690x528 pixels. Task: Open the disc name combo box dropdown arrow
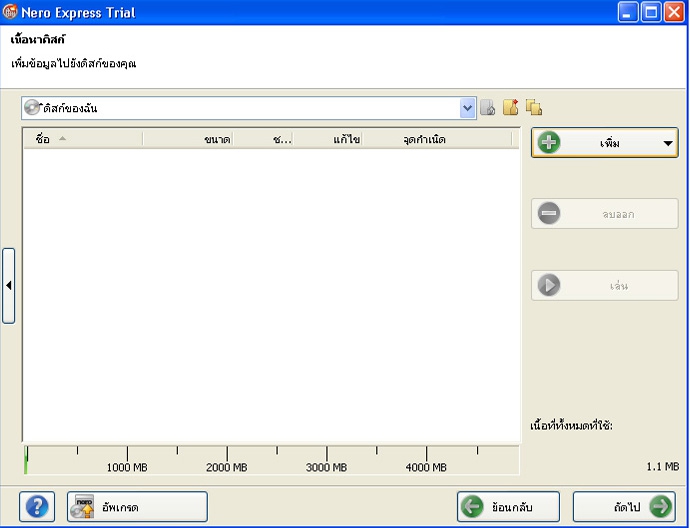(x=467, y=108)
